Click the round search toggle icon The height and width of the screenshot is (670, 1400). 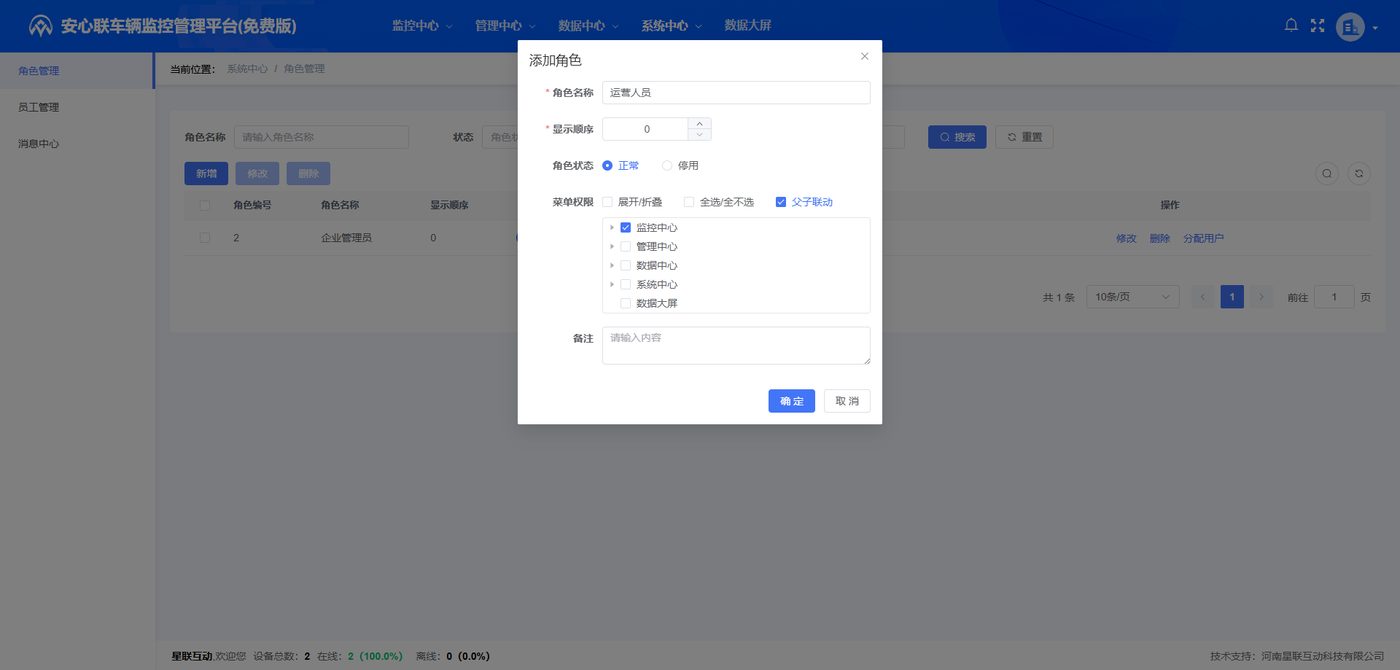(x=1327, y=173)
